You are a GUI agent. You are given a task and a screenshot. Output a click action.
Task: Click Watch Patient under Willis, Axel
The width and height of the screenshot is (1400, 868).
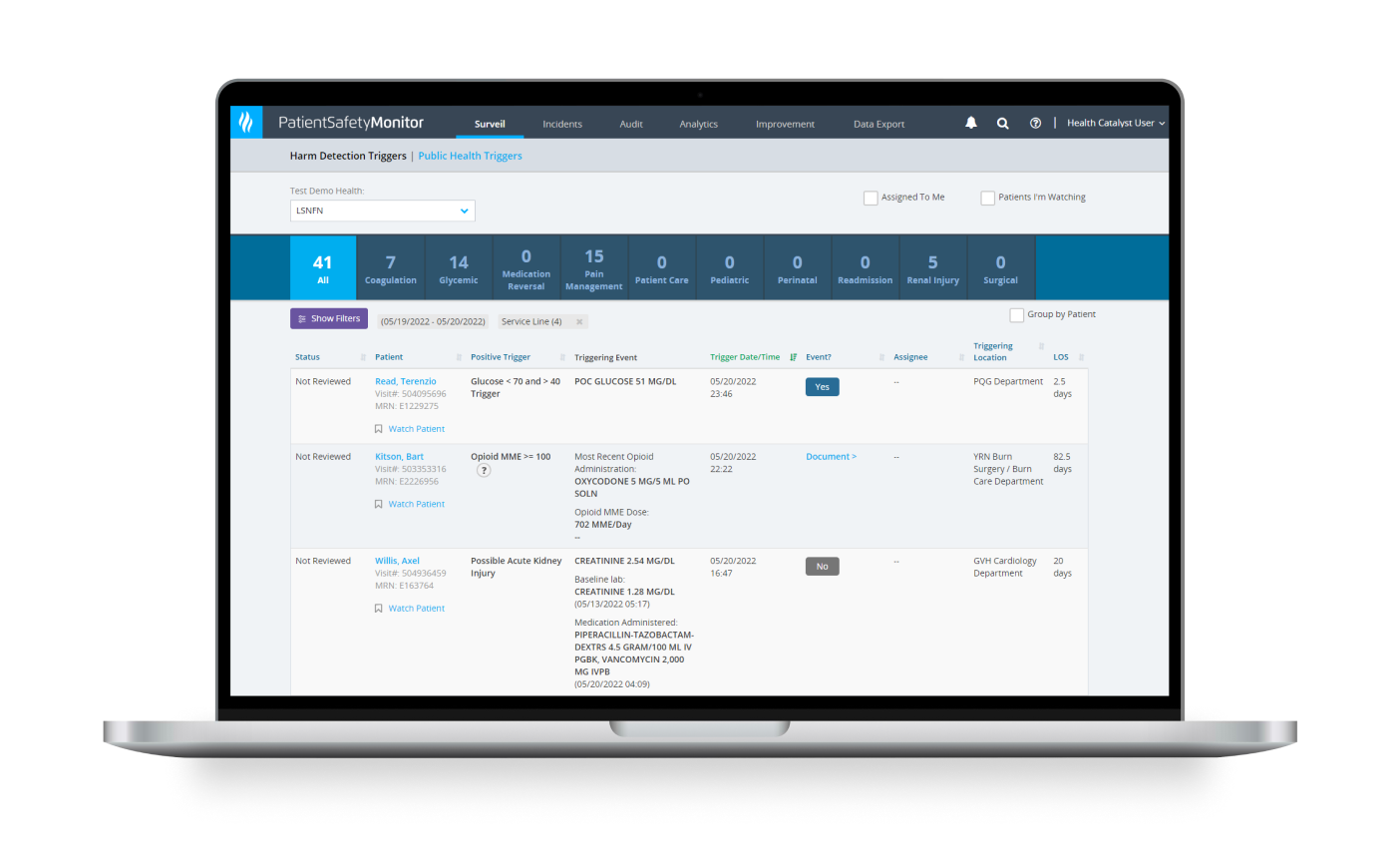point(417,609)
